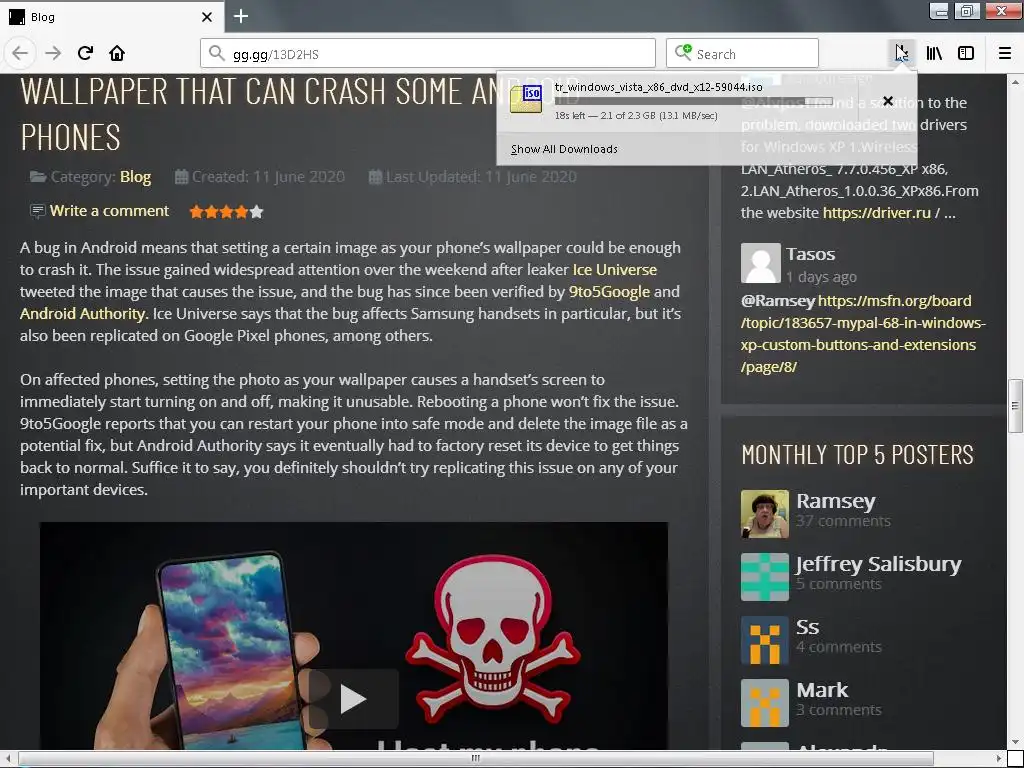Click Ramsey's avatar in top posters
Image resolution: width=1024 pixels, height=768 pixels.
pyautogui.click(x=765, y=514)
